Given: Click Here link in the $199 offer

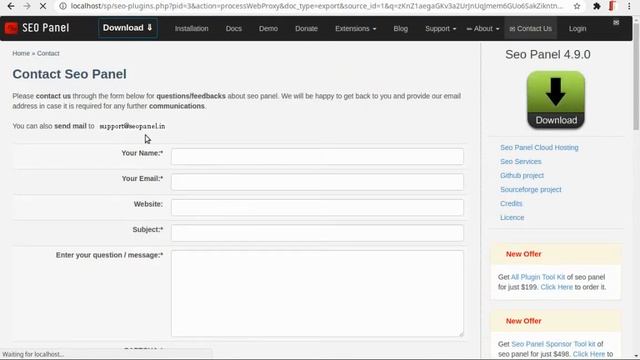Looking at the screenshot, I should [x=556, y=287].
